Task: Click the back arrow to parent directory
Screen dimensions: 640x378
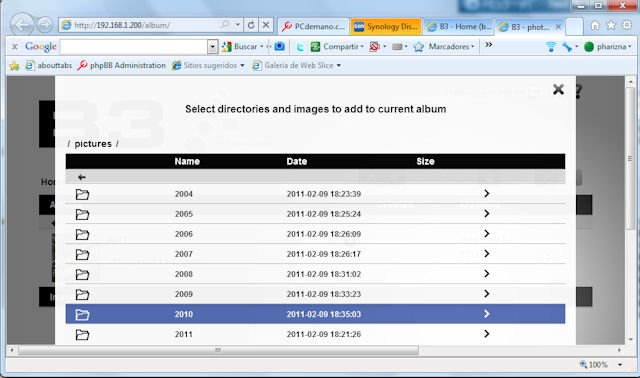Action: click(x=82, y=177)
